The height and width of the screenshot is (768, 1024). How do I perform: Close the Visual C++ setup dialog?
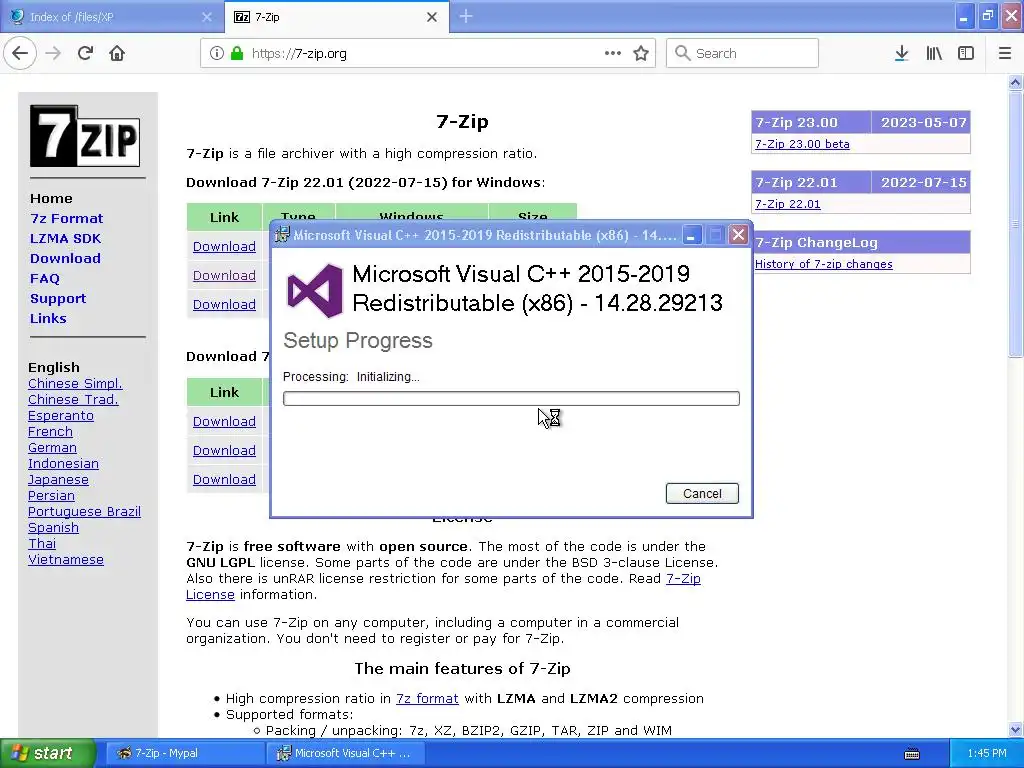coord(738,234)
